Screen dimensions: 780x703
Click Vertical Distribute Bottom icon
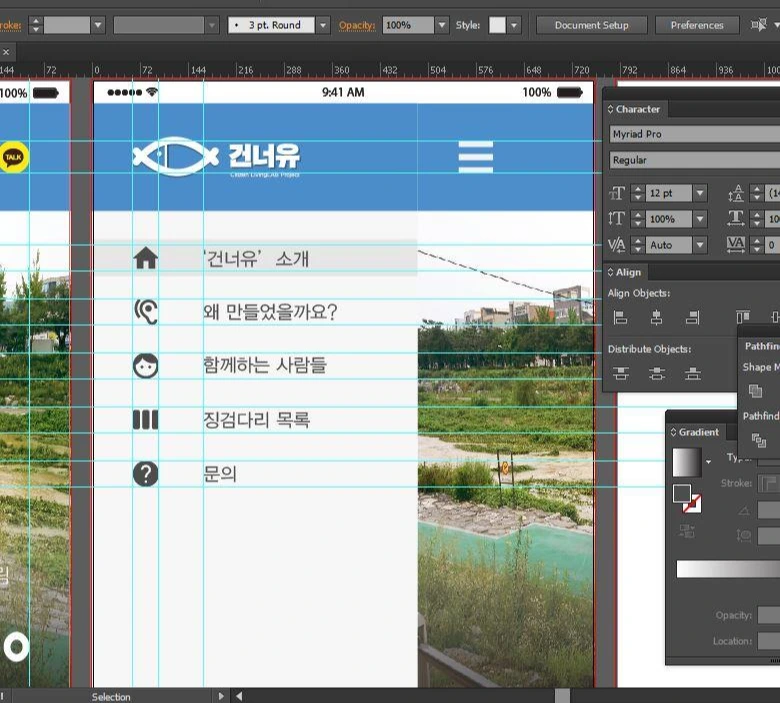click(x=692, y=373)
